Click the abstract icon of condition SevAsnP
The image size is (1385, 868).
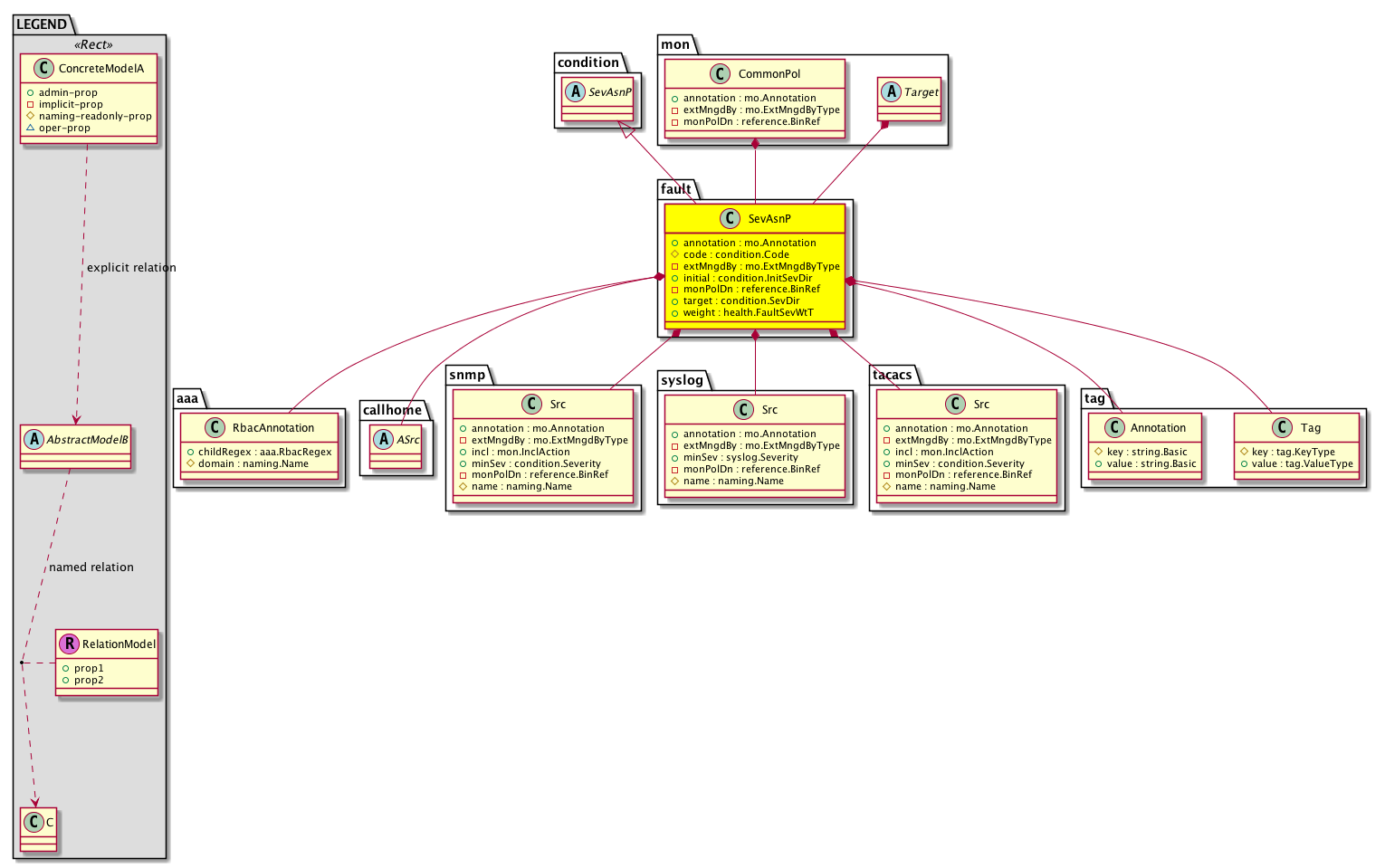(x=574, y=91)
